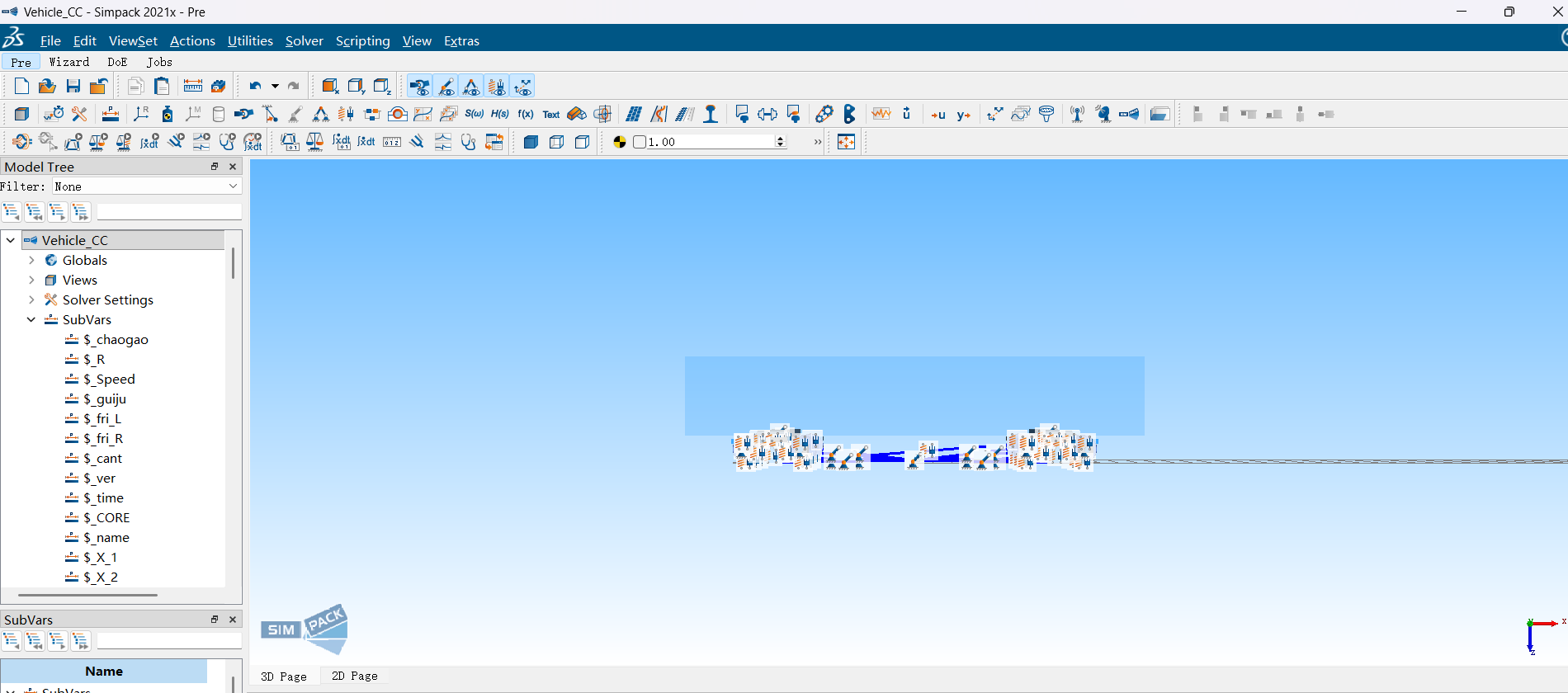The height and width of the screenshot is (693, 1568).
Task: Create a new Marker (M) icon
Action: click(192, 114)
